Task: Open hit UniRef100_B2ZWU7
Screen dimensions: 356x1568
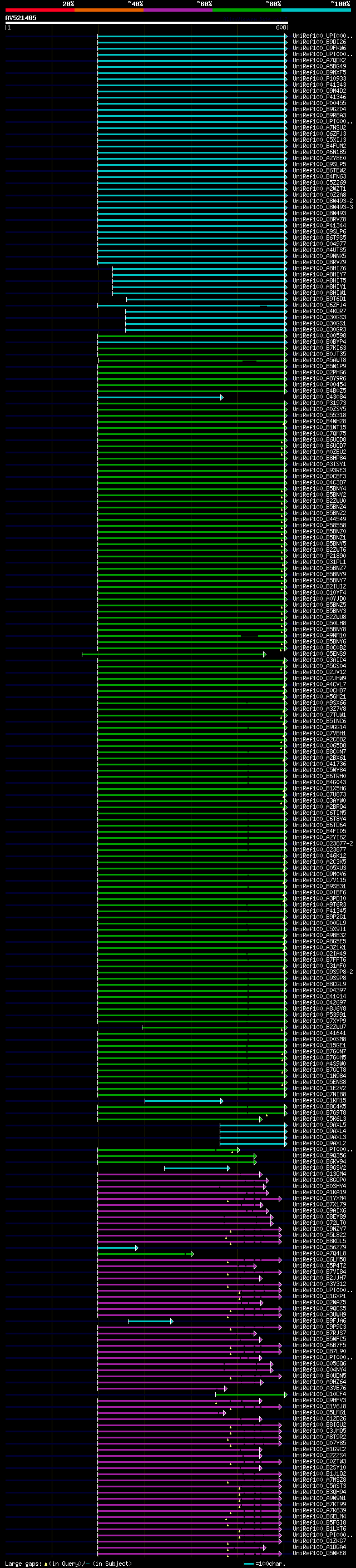Action: click(x=319, y=1027)
